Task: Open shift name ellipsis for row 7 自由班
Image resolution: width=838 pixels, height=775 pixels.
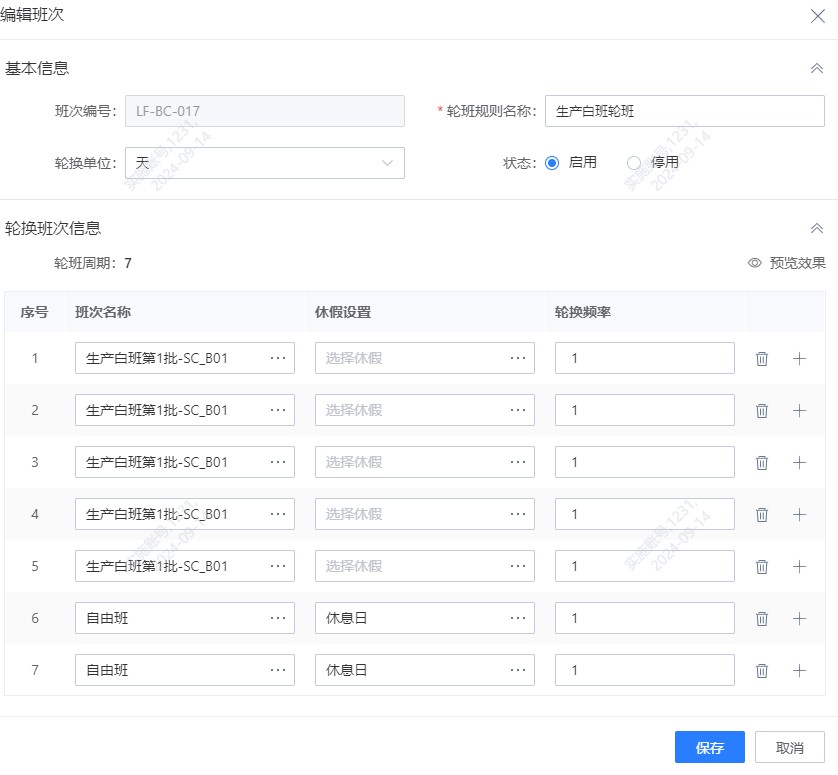Action: (279, 669)
